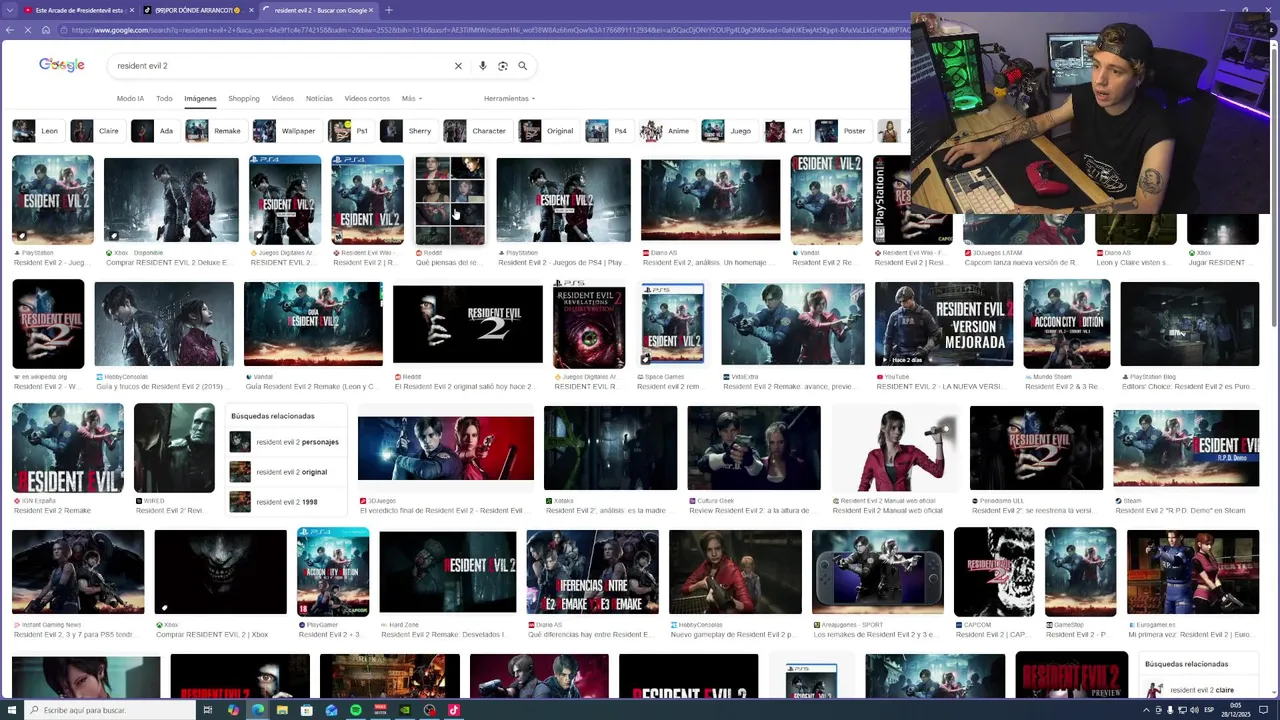This screenshot has height=720, width=1280.
Task: Expand the Herramientas dropdown
Action: [509, 99]
